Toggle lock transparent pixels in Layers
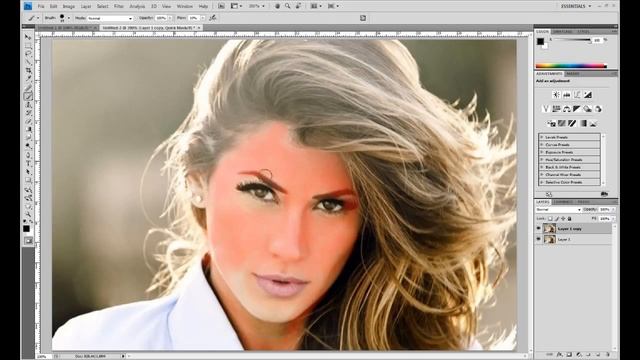Screen dimensions: 640x360 click(x=550, y=219)
